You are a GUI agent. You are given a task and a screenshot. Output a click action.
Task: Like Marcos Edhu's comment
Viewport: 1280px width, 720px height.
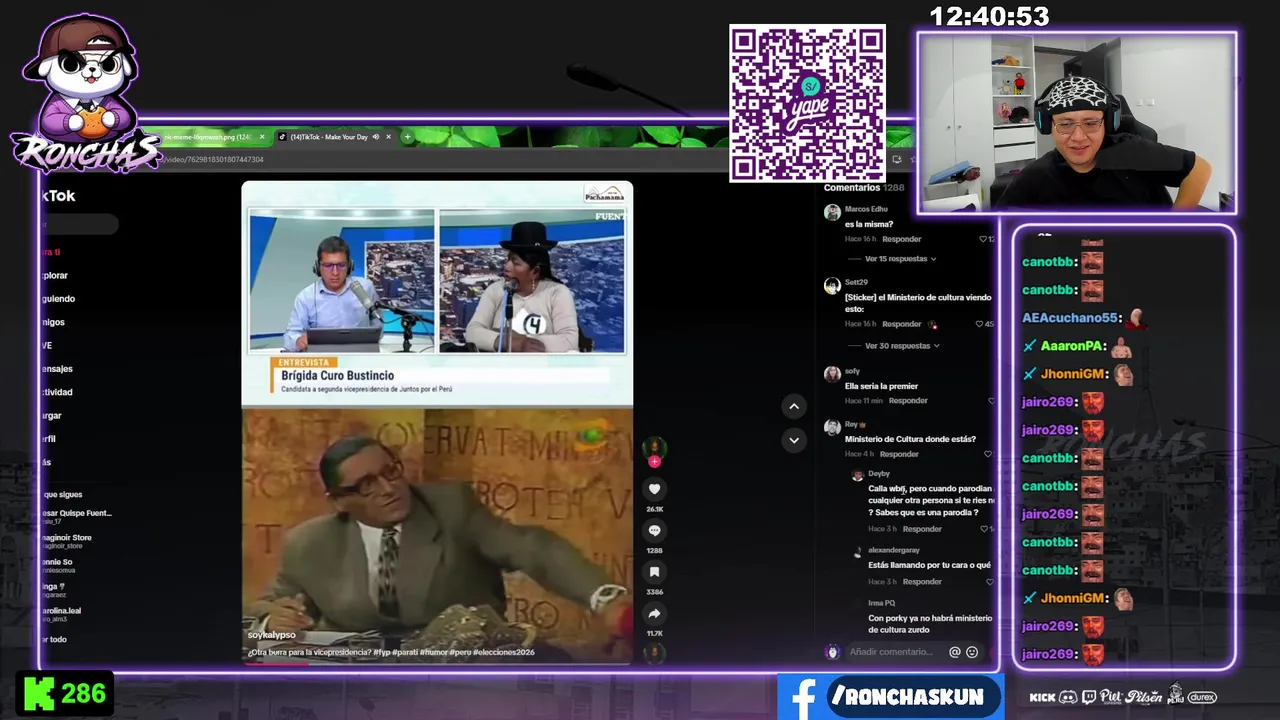click(984, 239)
